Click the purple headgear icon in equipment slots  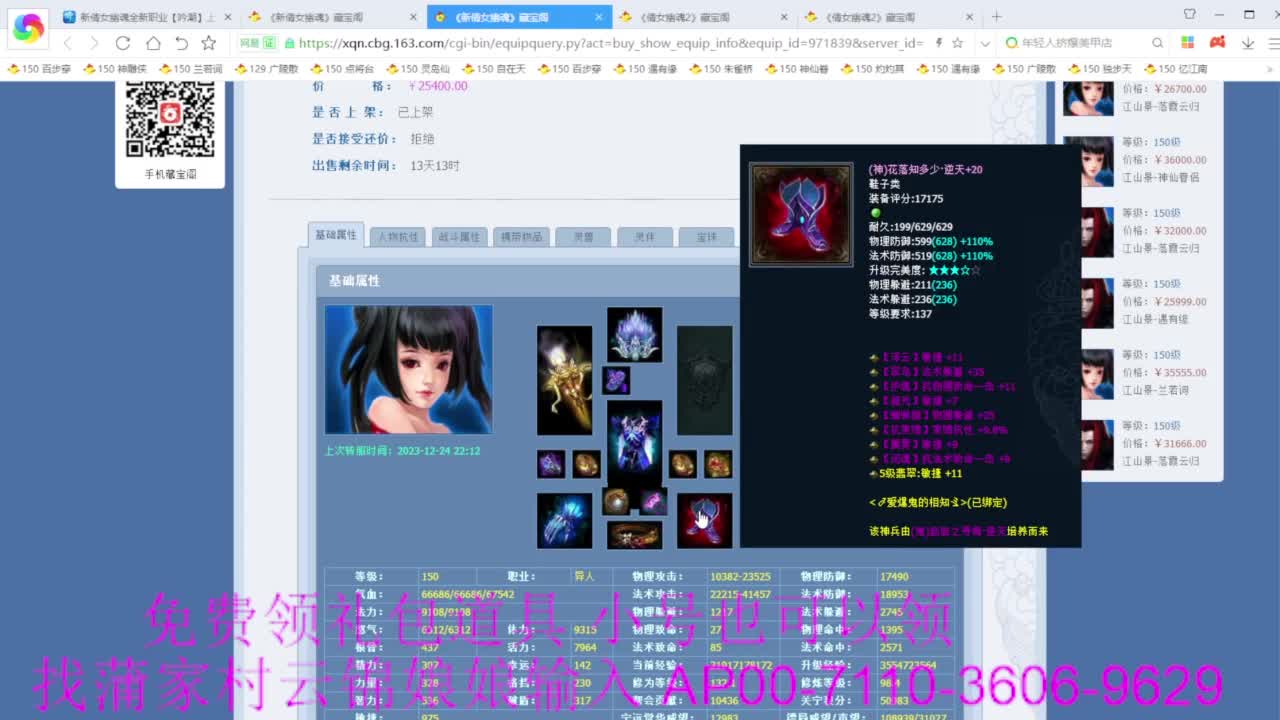636,336
